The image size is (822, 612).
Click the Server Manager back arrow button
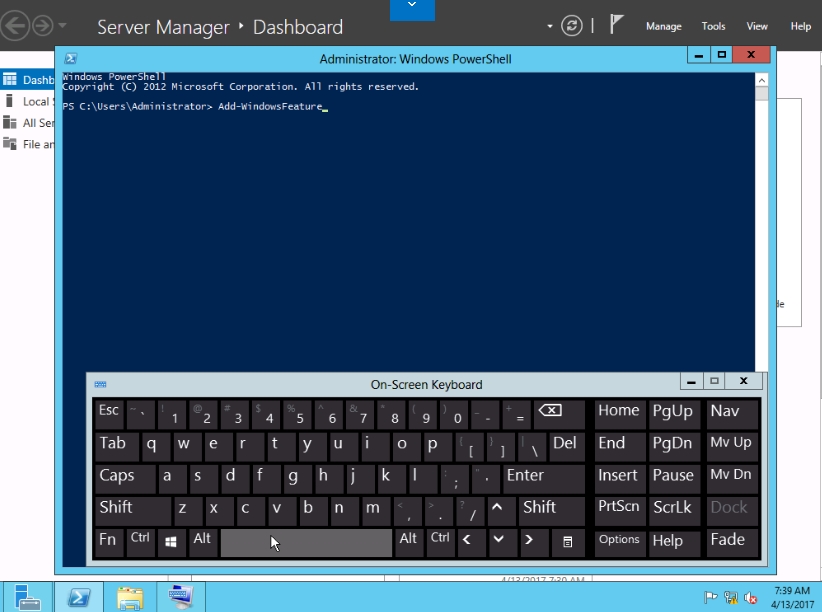click(x=14, y=26)
